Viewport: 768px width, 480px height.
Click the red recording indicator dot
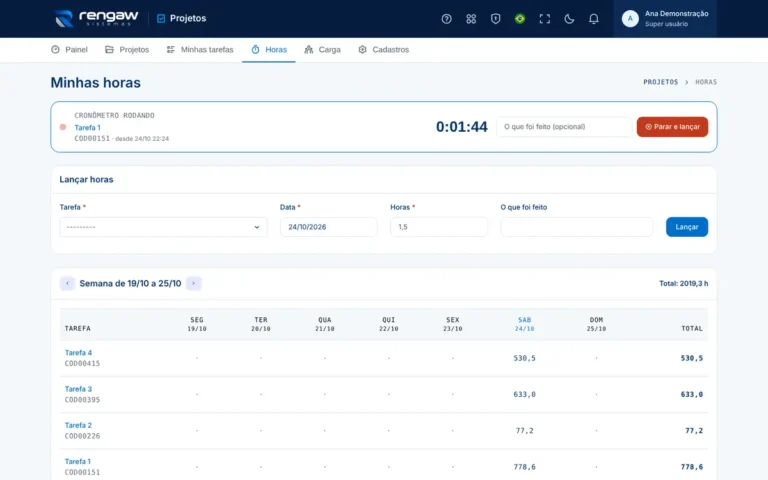(x=63, y=127)
